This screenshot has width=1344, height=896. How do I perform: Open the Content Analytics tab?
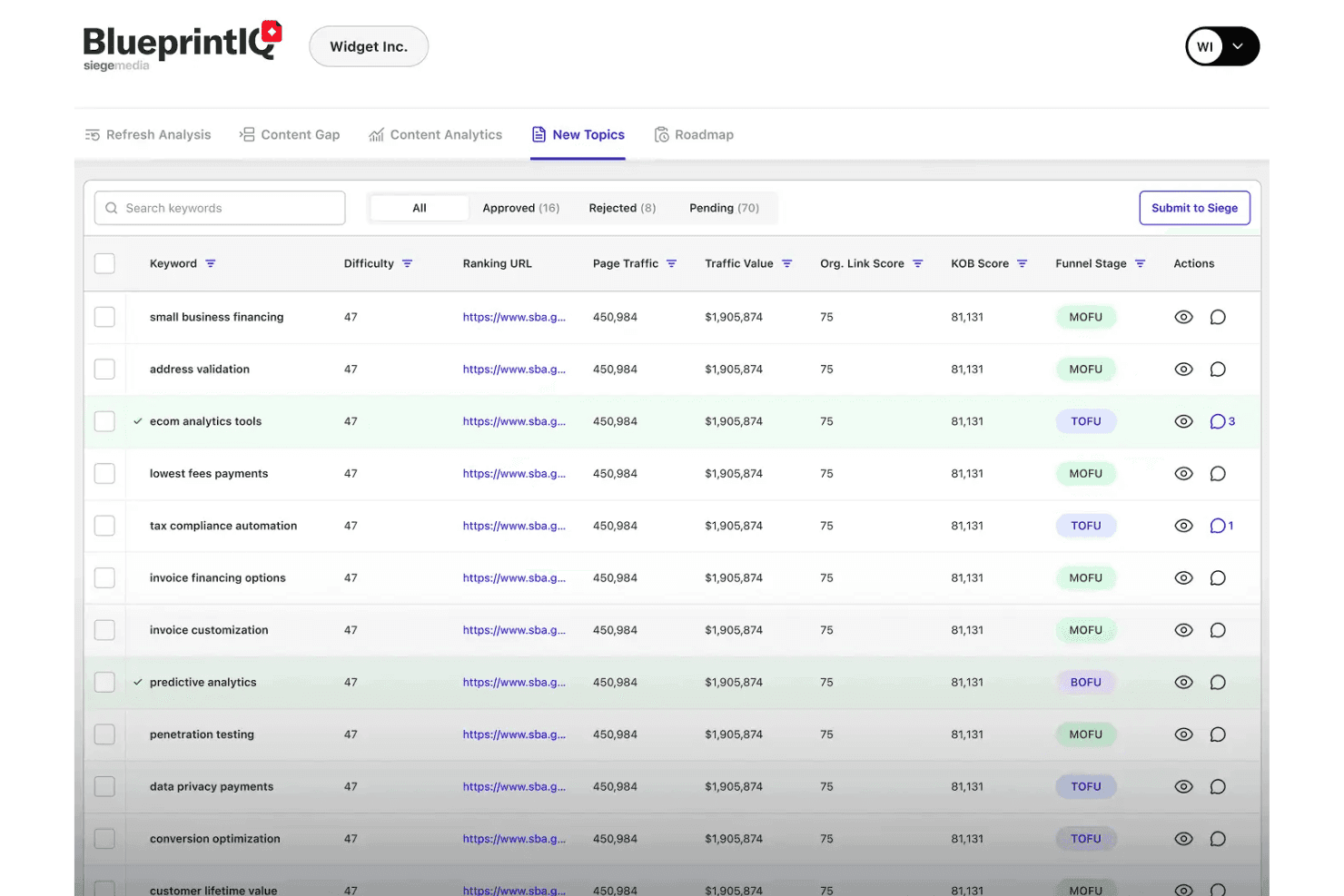coord(435,134)
